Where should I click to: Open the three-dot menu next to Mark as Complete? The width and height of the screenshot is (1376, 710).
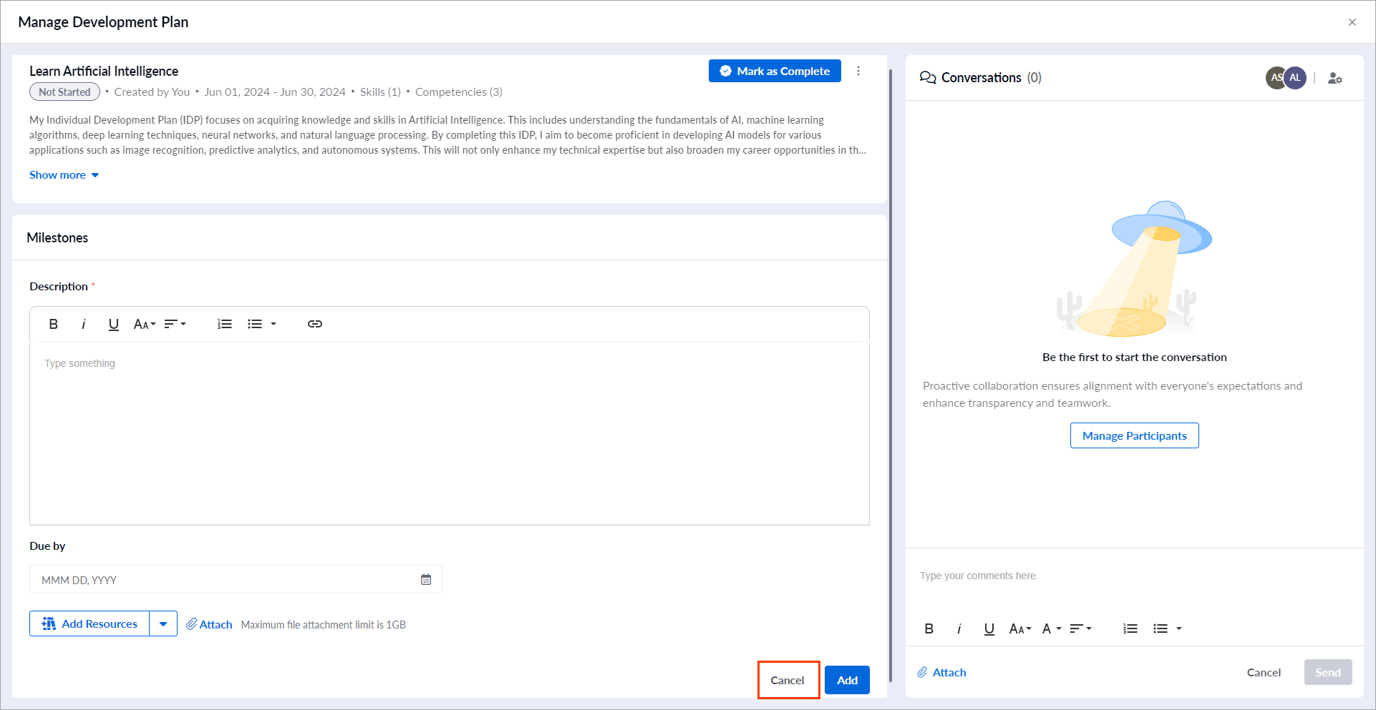click(858, 70)
